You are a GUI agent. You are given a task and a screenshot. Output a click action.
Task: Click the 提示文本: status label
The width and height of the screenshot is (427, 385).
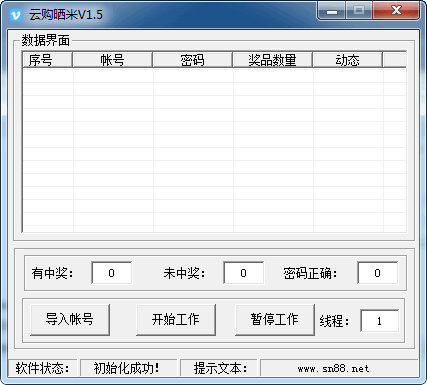tap(220, 368)
